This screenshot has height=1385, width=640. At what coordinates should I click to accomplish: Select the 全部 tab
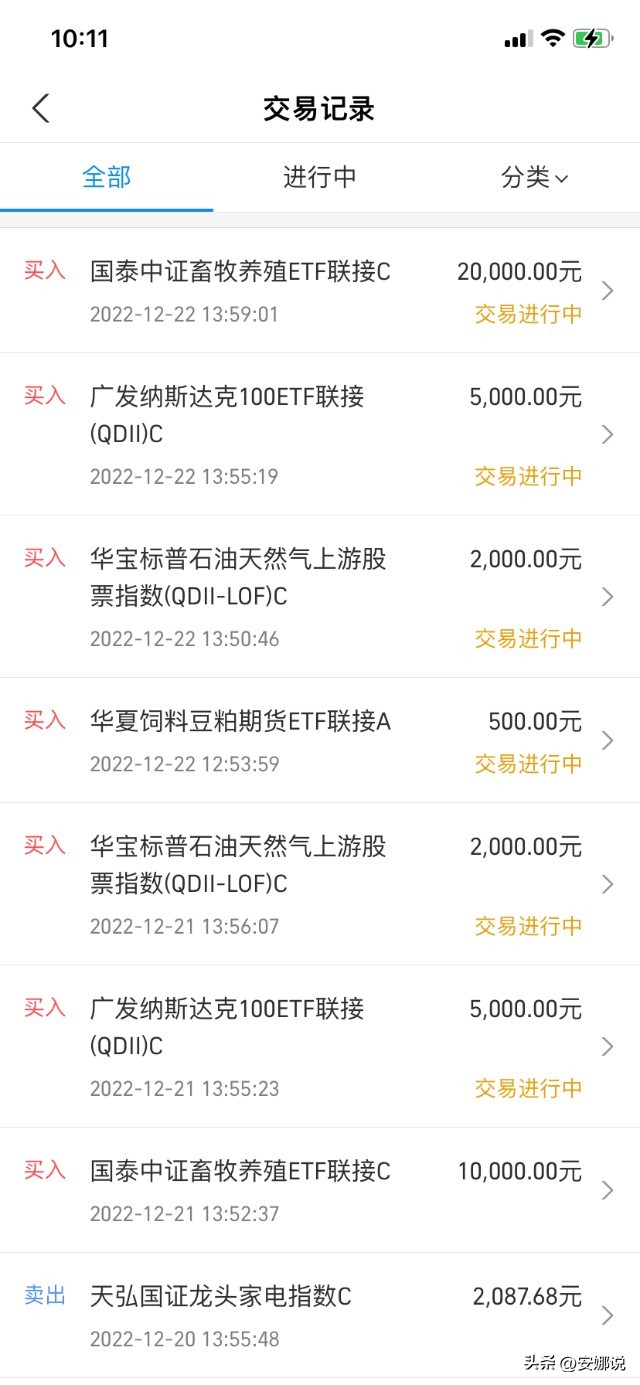(108, 178)
